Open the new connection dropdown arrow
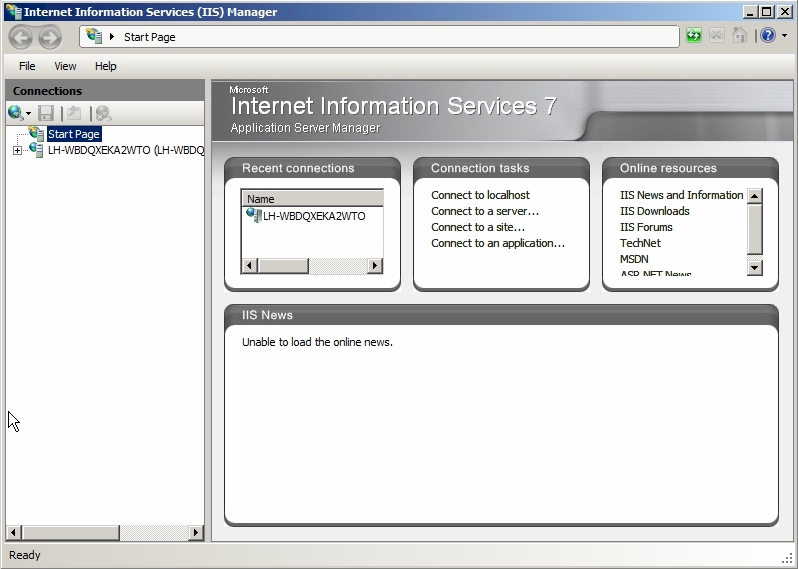Screen dimensions: 798x569 coord(28,113)
